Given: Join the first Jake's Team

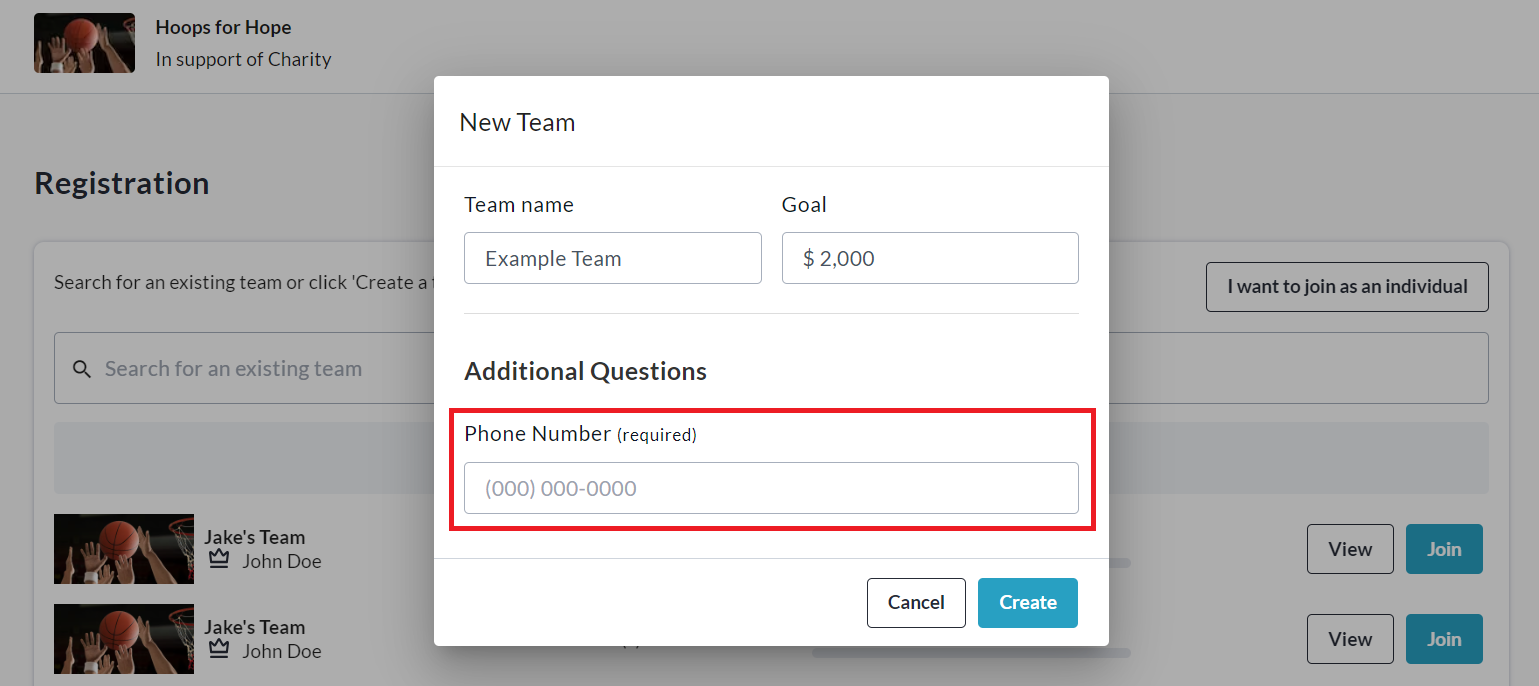Looking at the screenshot, I should point(1443,549).
